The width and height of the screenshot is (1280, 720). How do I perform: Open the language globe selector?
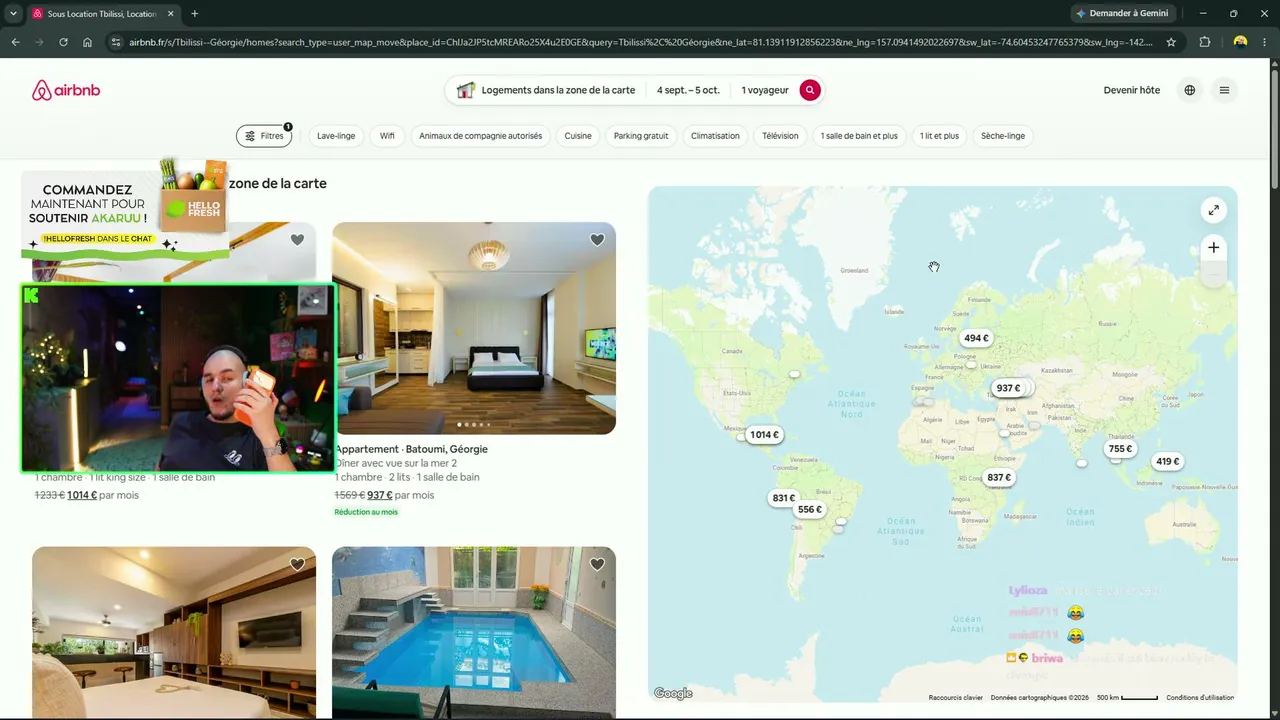1190,90
